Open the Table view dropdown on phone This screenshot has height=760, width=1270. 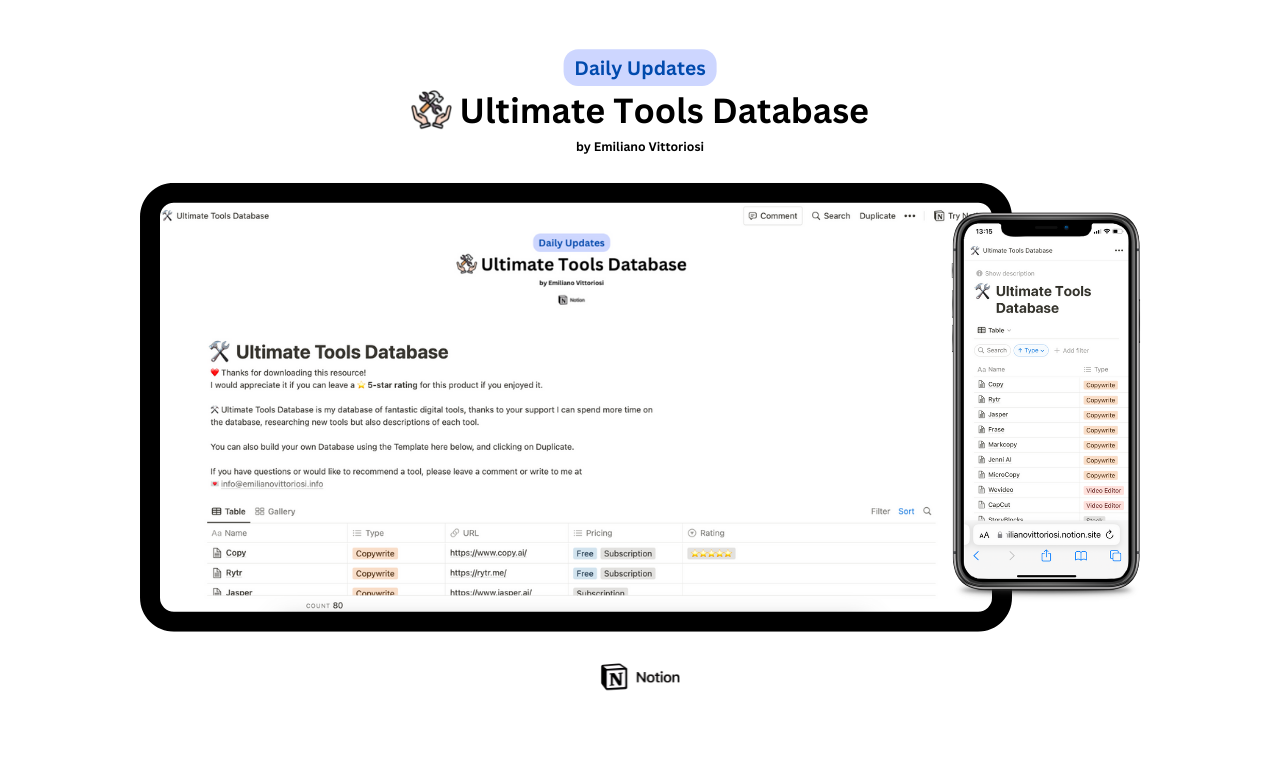[994, 330]
